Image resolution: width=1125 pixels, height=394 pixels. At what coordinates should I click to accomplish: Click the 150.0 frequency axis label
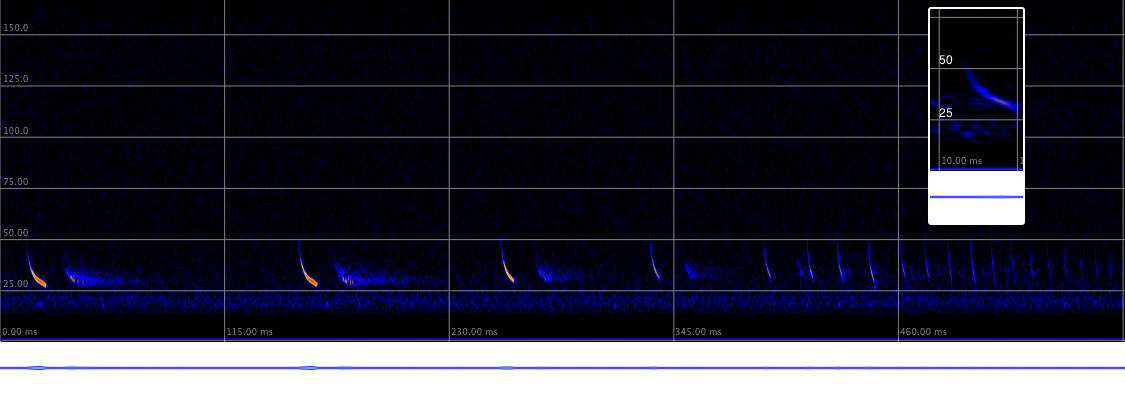click(16, 28)
